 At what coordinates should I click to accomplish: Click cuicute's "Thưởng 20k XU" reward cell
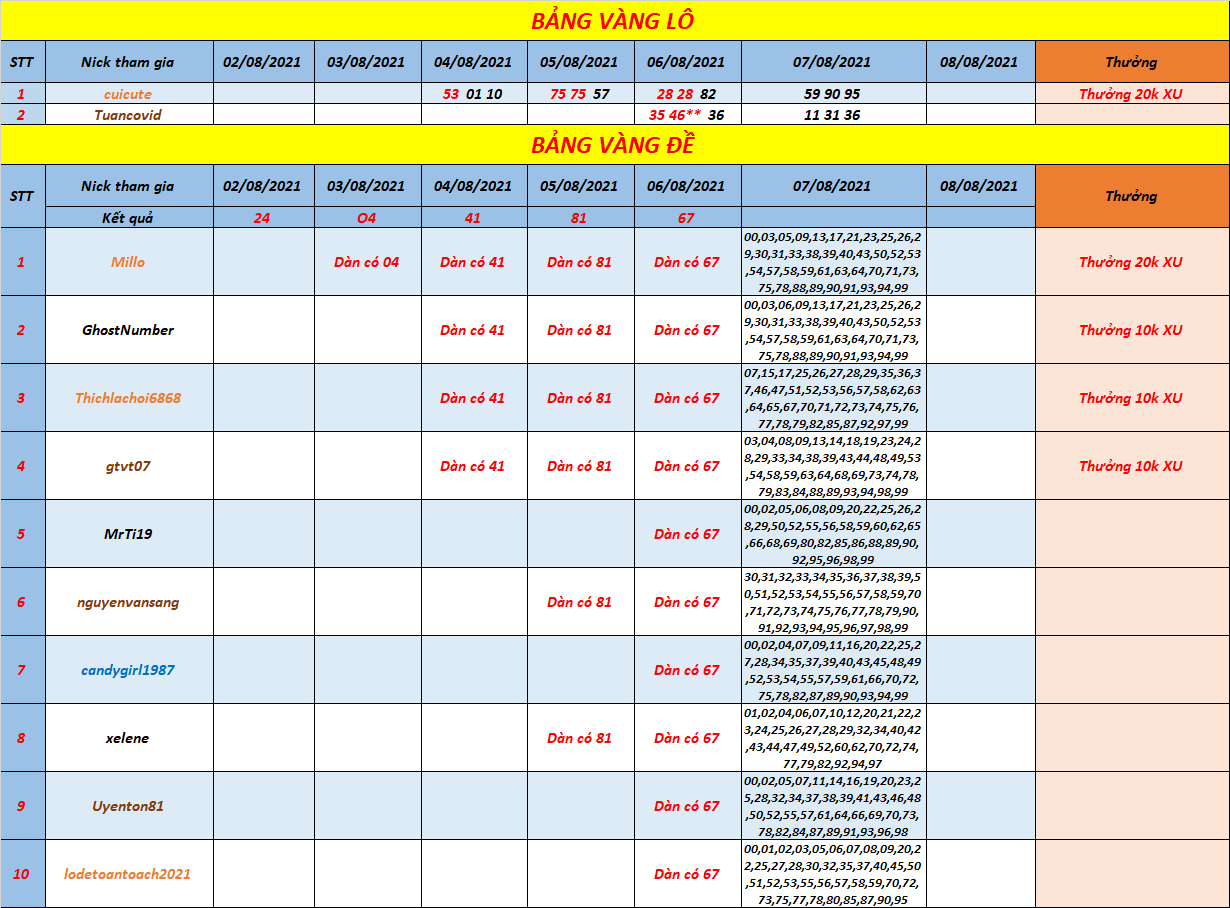(x=1131, y=94)
